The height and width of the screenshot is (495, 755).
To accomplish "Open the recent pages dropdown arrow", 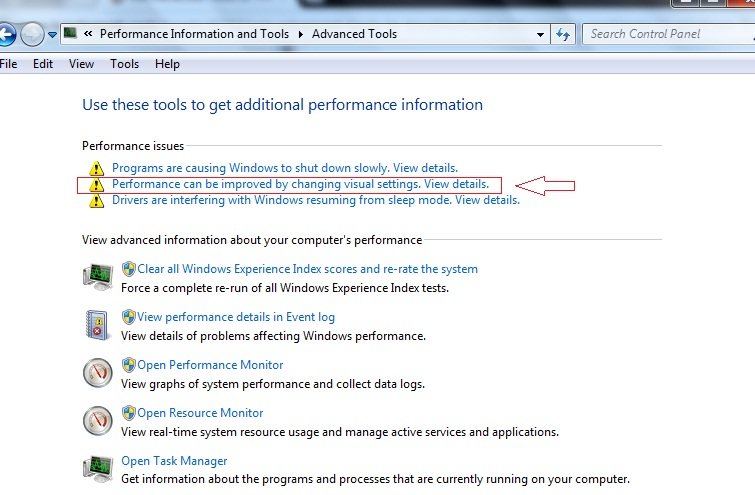I will 53,35.
